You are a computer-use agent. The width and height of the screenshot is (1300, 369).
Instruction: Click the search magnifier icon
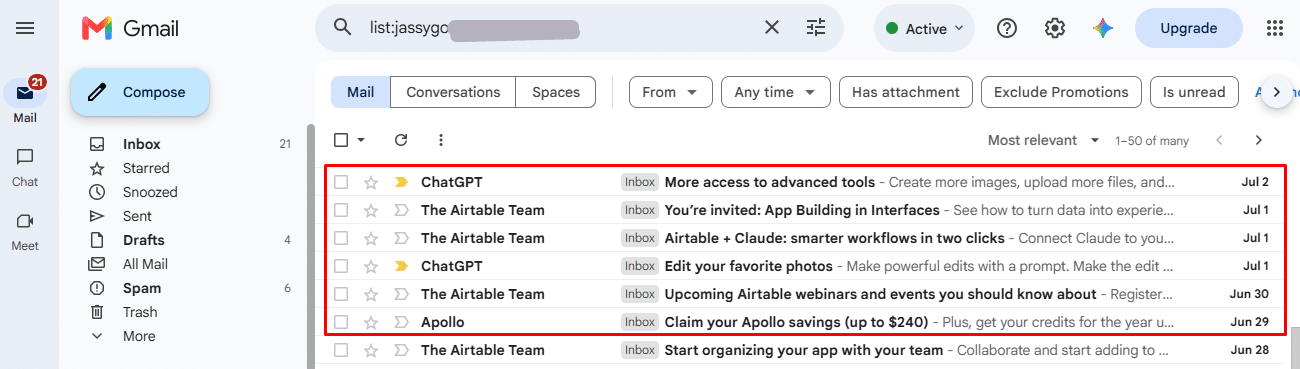pos(343,28)
